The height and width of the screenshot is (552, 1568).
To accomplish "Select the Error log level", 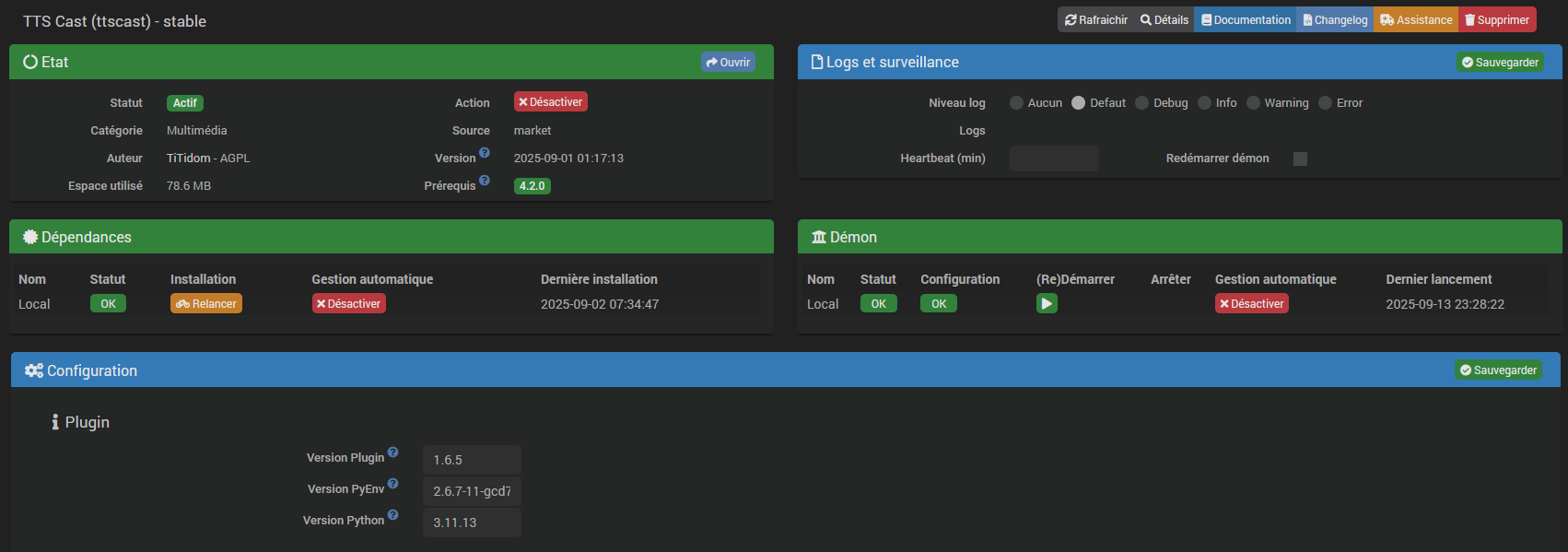I will 1325,103.
